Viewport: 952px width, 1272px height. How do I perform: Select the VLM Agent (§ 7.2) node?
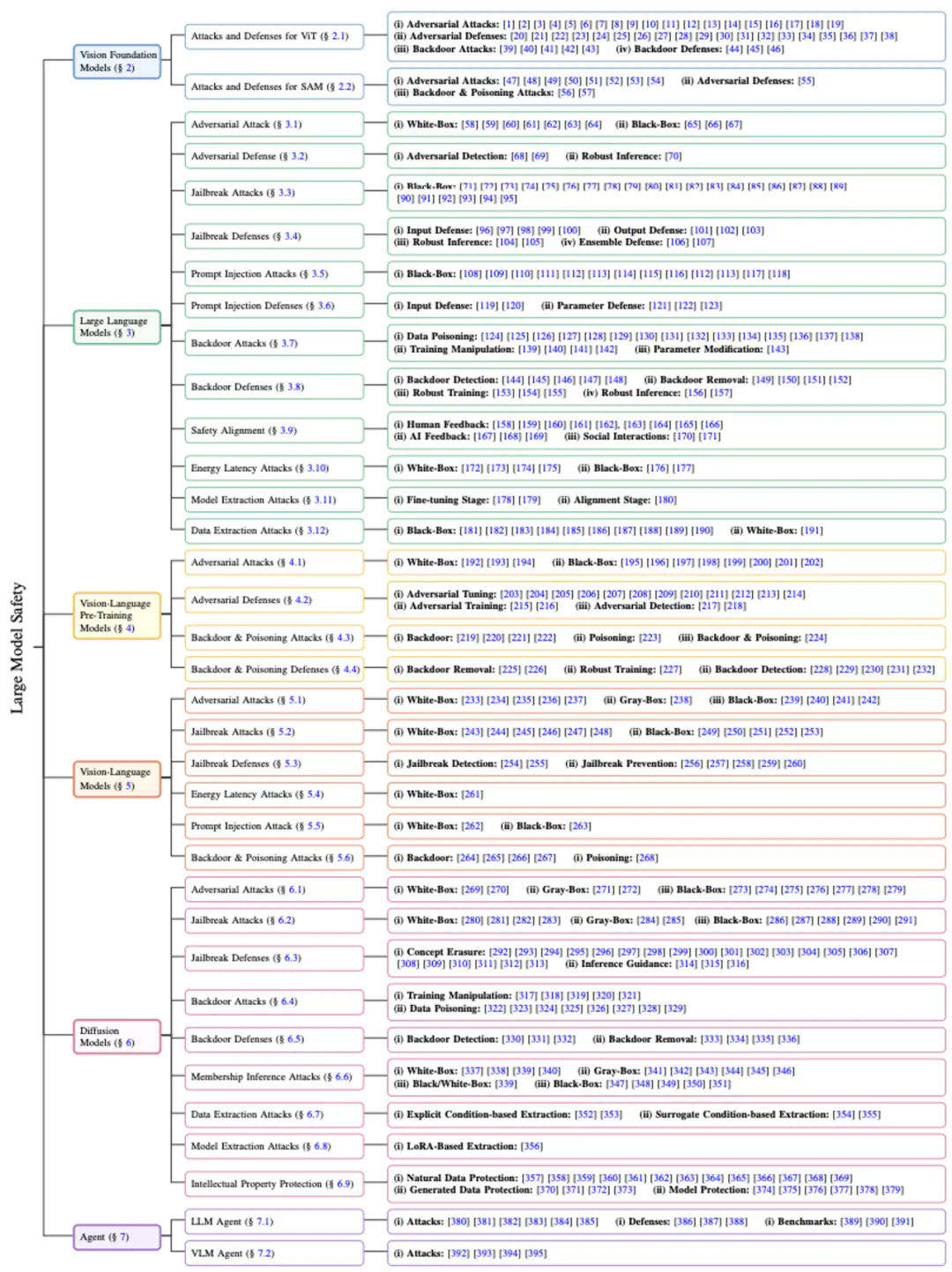point(273,1253)
